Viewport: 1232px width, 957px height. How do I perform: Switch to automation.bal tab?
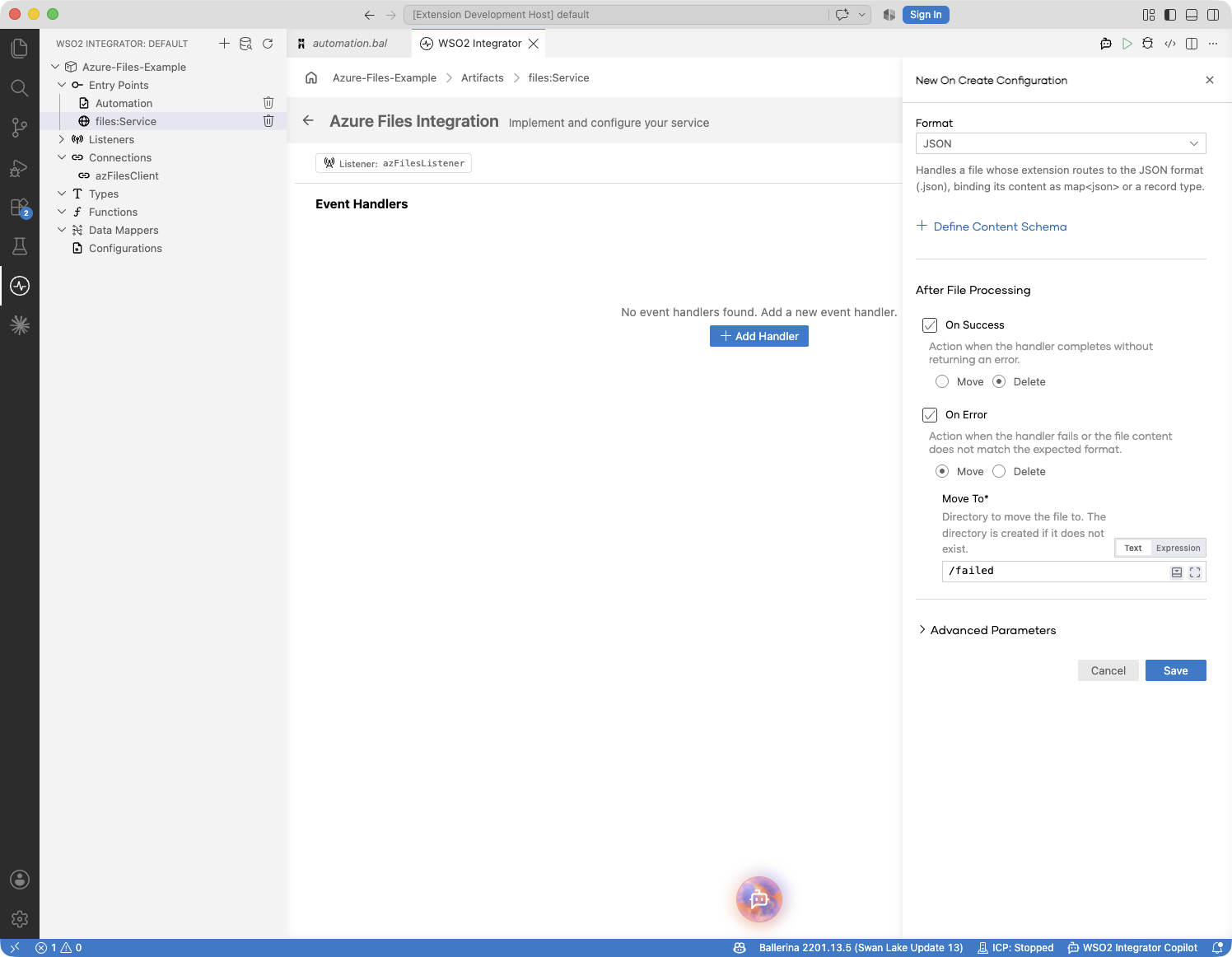coord(349,44)
